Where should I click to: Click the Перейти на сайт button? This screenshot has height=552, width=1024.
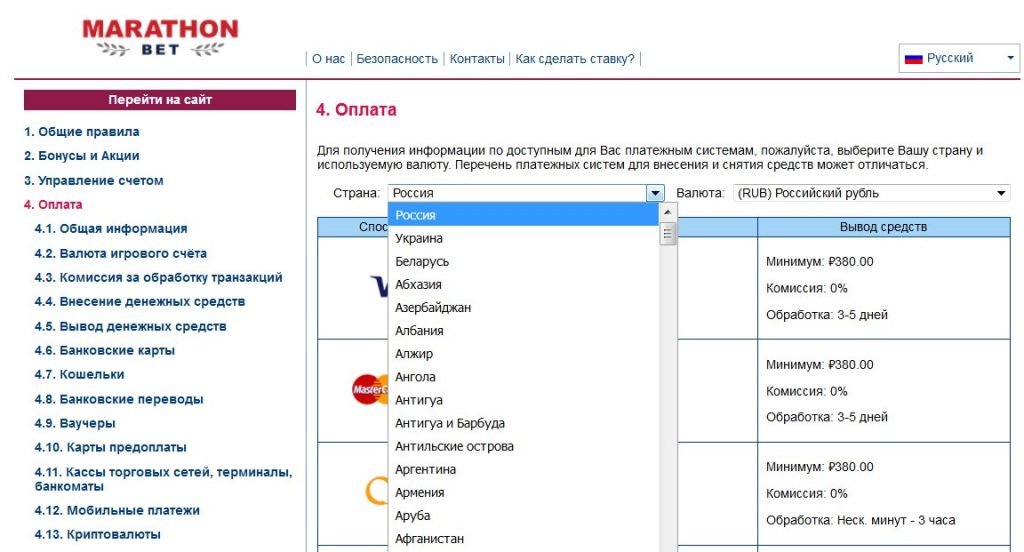[x=160, y=100]
